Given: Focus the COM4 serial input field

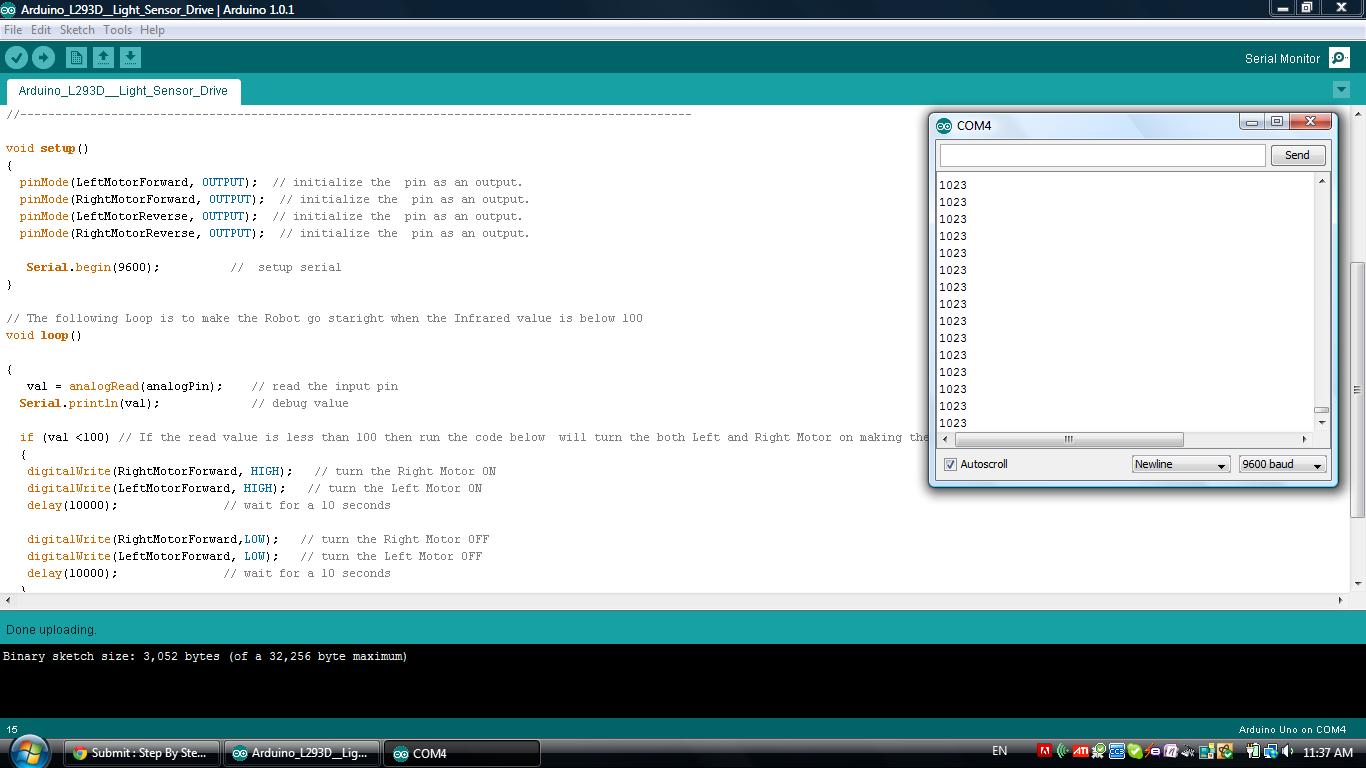Looking at the screenshot, I should click(x=1102, y=155).
